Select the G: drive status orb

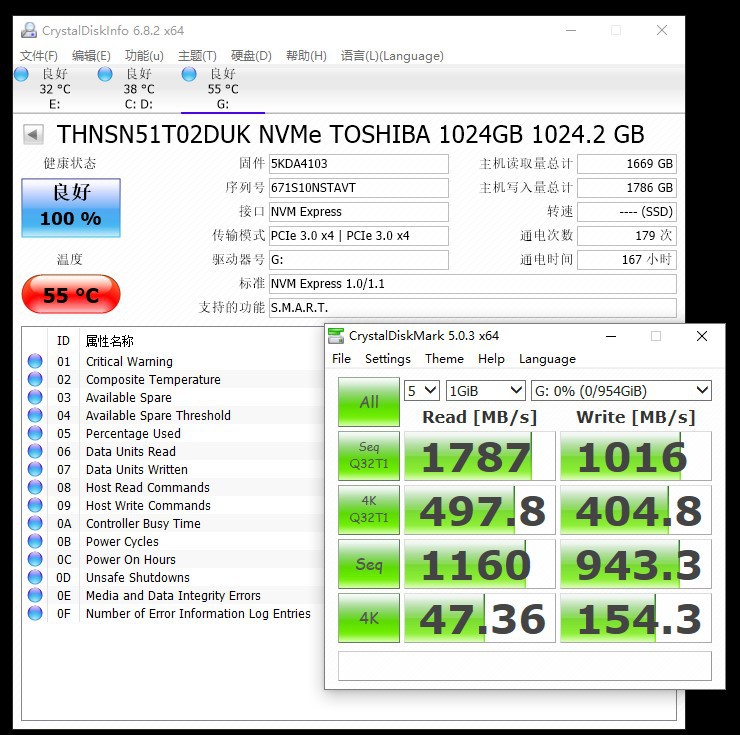[x=189, y=74]
